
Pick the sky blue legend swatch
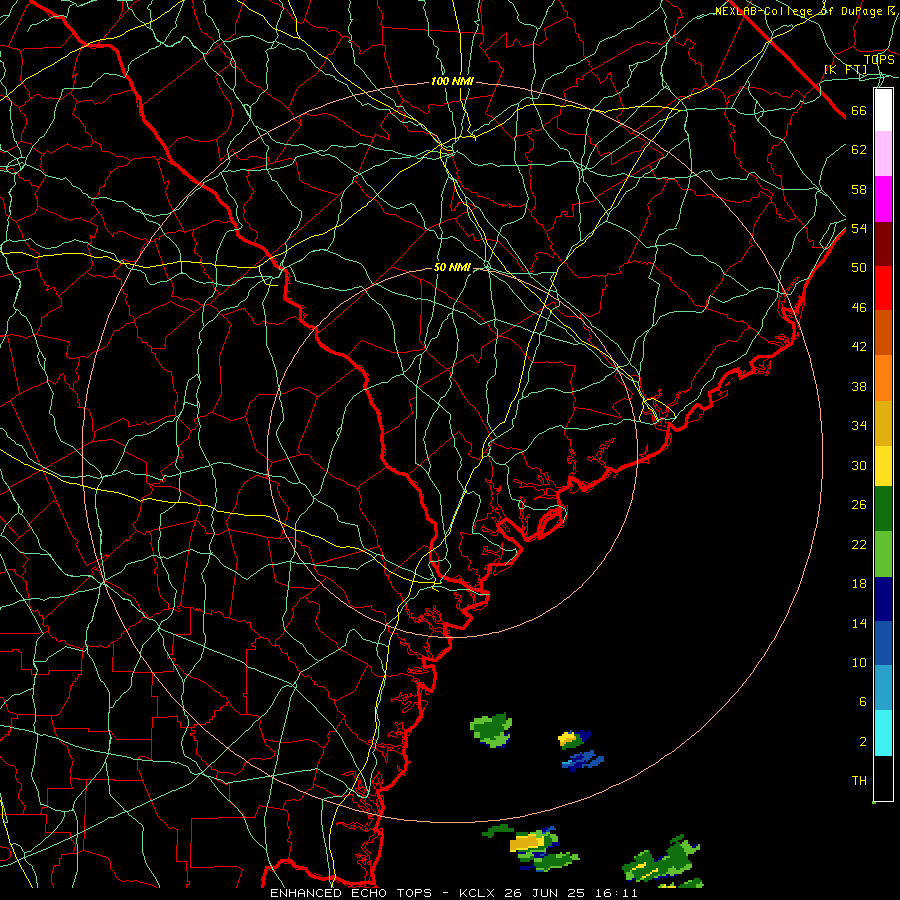pos(883,688)
